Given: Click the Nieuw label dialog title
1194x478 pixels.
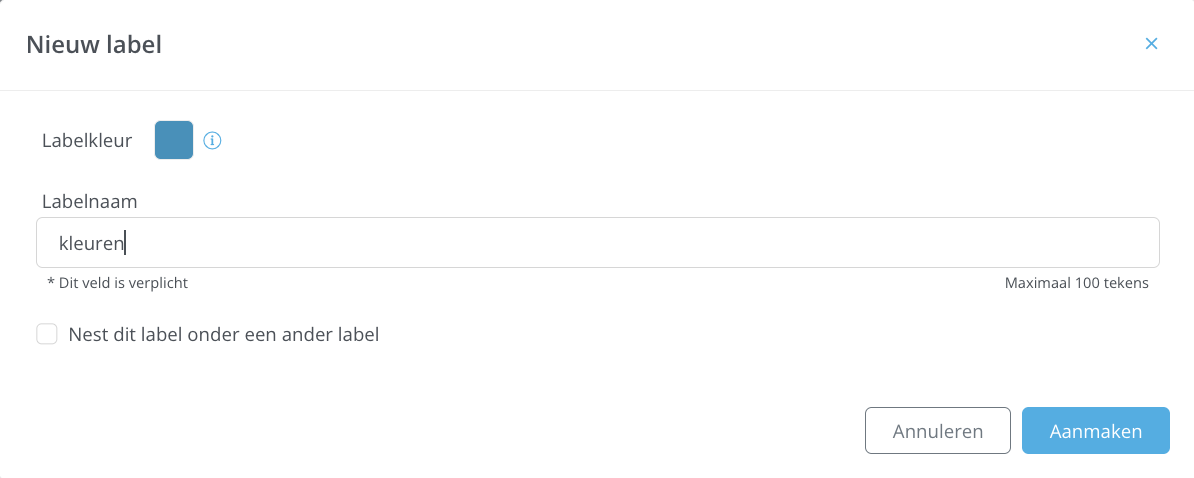Looking at the screenshot, I should coord(94,44).
